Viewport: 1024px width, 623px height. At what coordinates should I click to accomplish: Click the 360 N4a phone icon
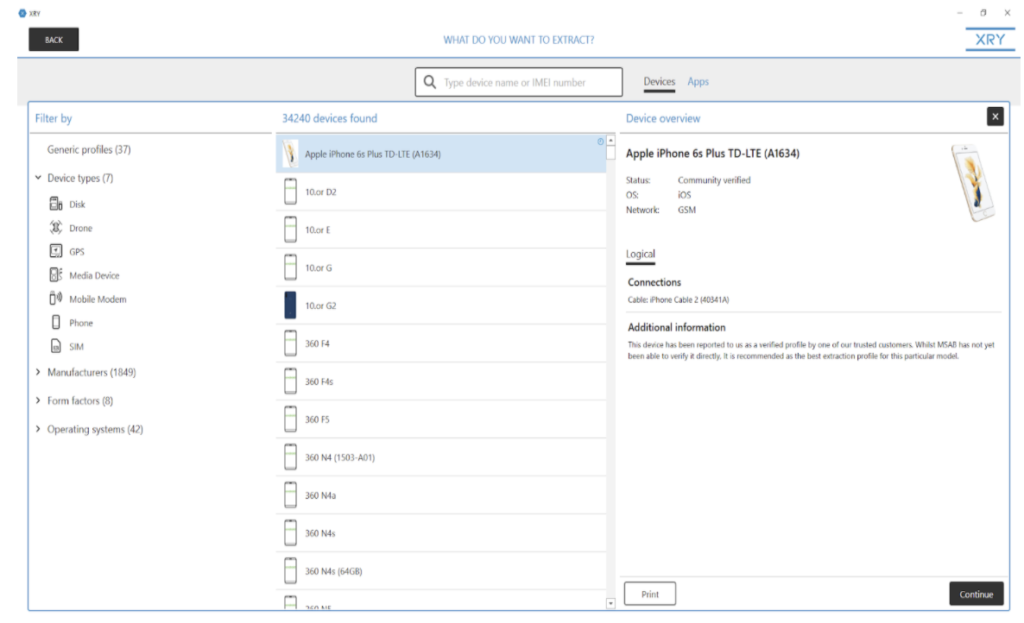(x=291, y=495)
